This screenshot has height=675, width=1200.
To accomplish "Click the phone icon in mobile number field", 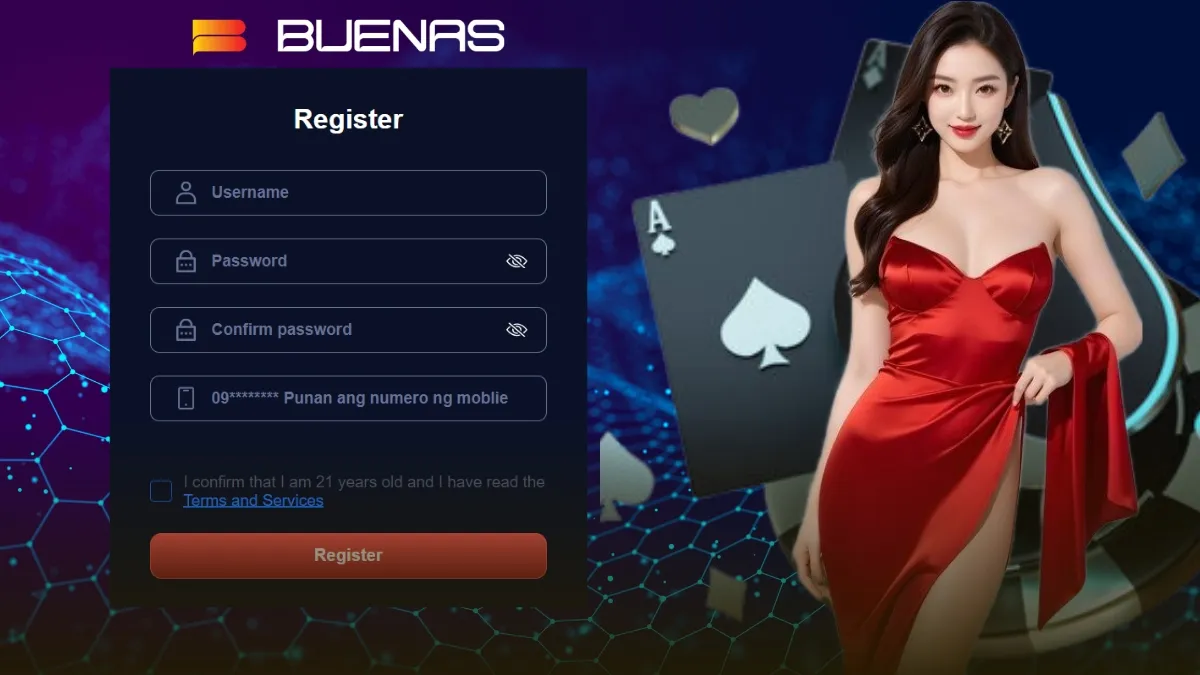I will tap(186, 398).
